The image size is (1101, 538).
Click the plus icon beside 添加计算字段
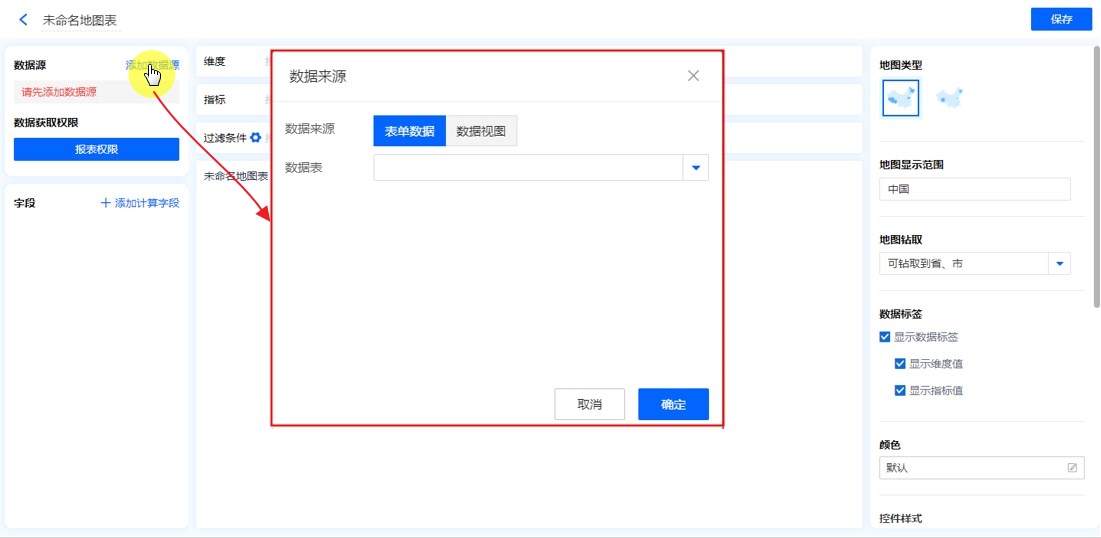106,203
